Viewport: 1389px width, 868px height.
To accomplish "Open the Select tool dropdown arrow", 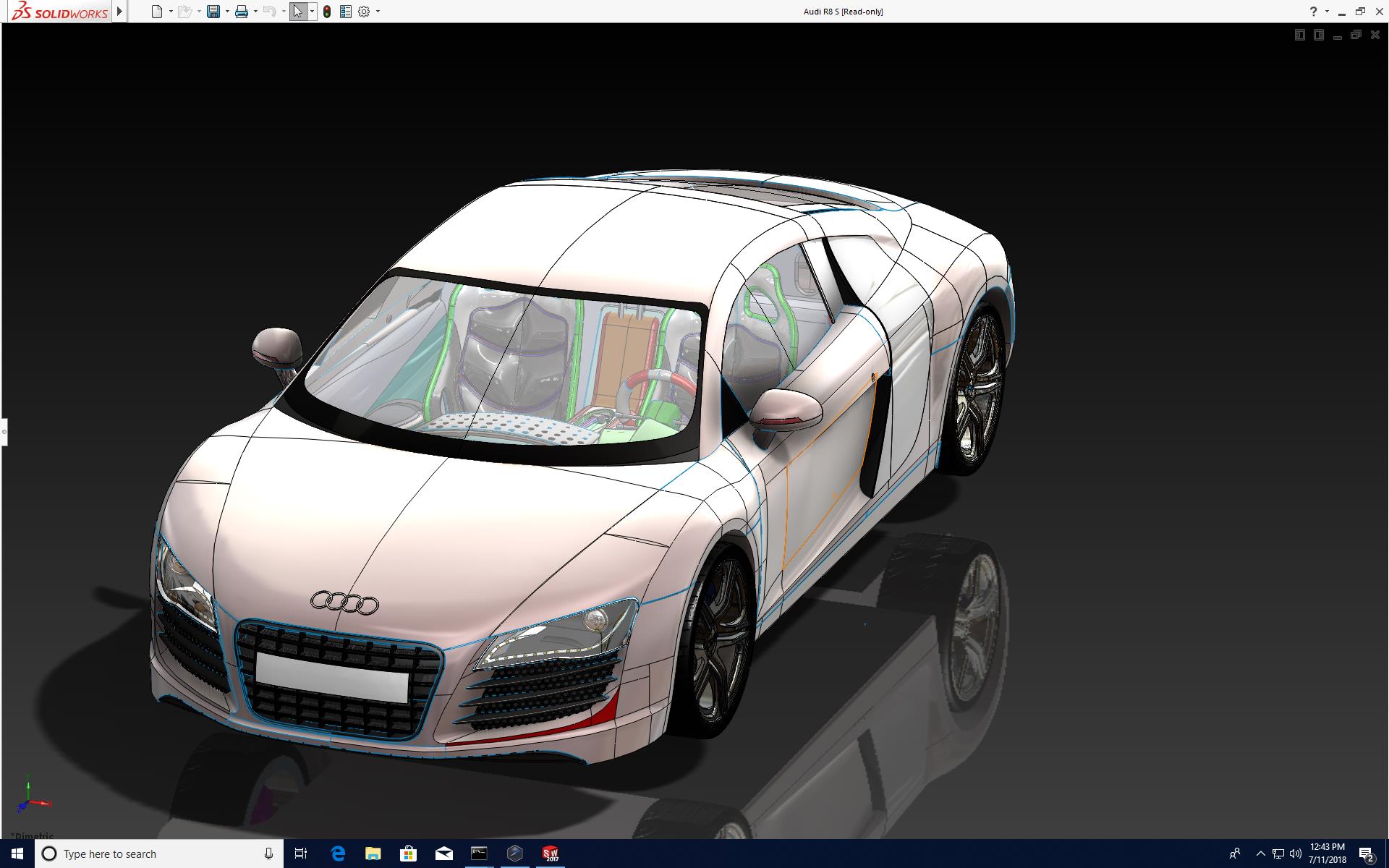I will (x=312, y=12).
